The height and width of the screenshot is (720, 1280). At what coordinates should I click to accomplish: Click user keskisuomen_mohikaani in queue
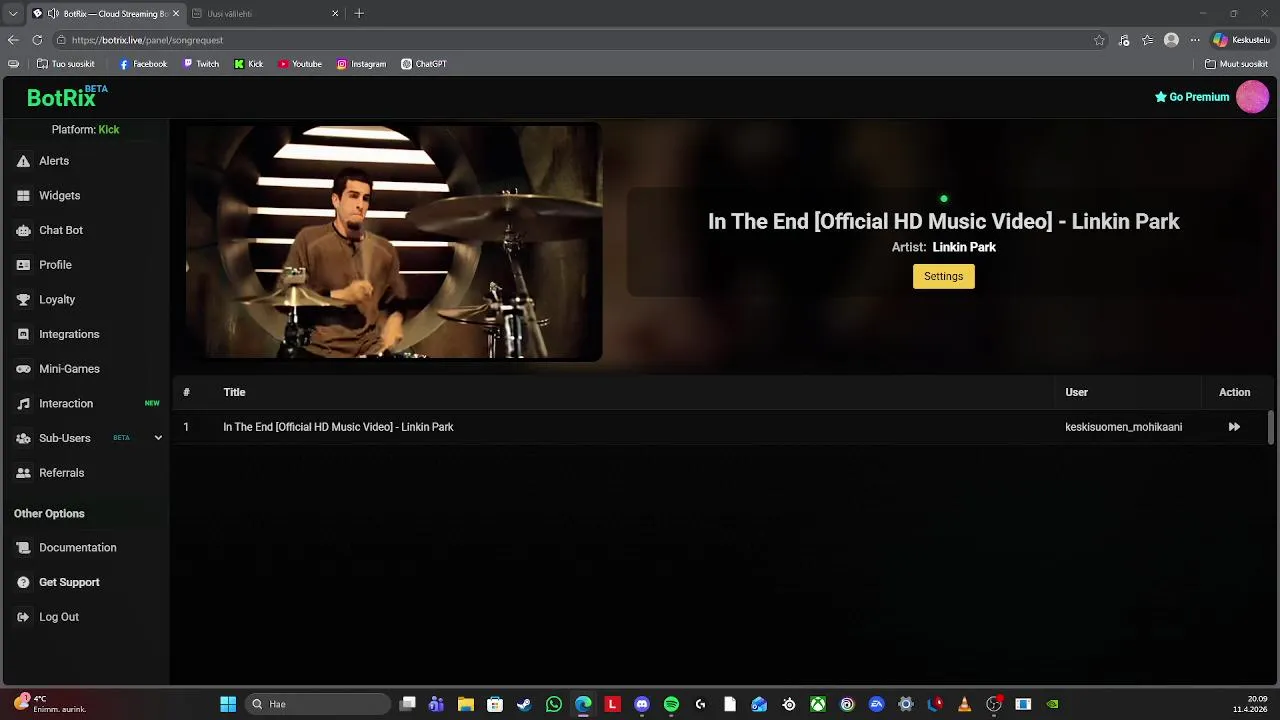pos(1123,427)
